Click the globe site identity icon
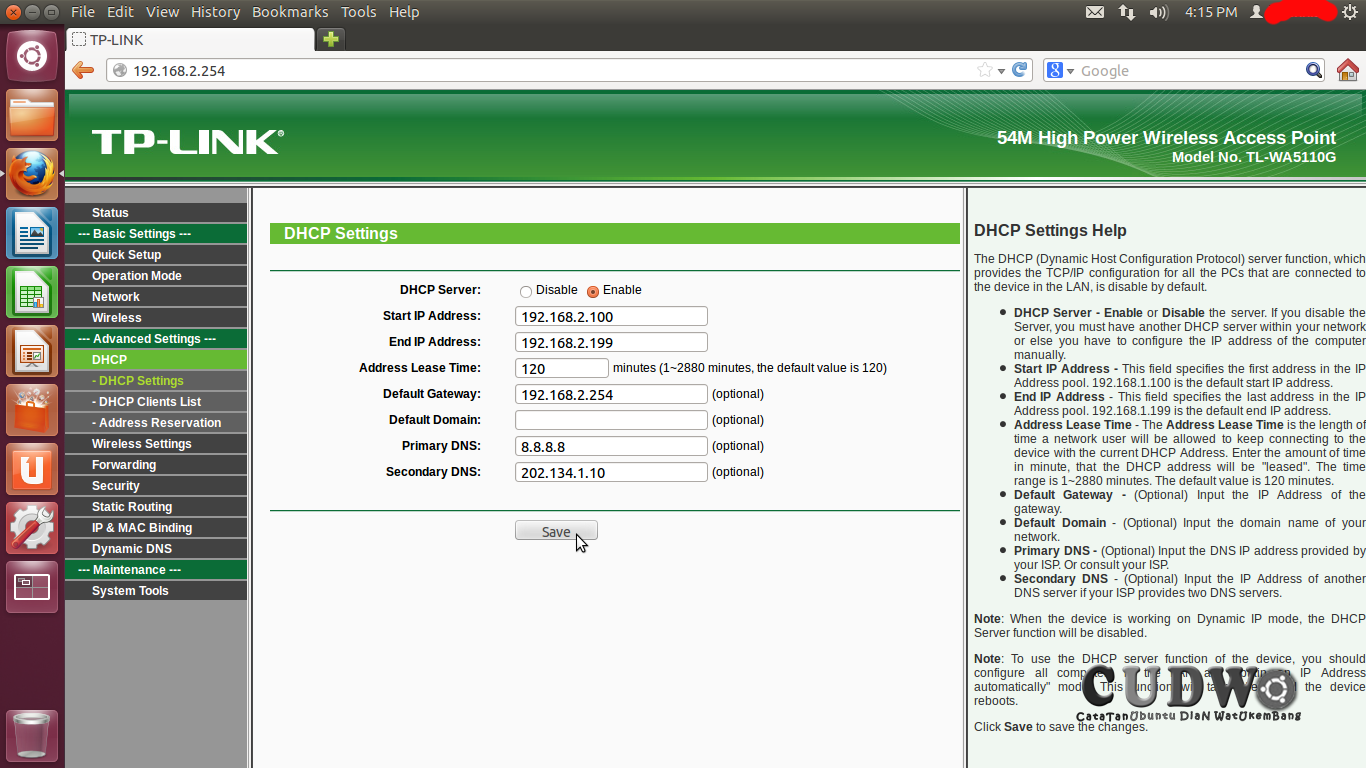This screenshot has height=768, width=1366. click(x=120, y=70)
